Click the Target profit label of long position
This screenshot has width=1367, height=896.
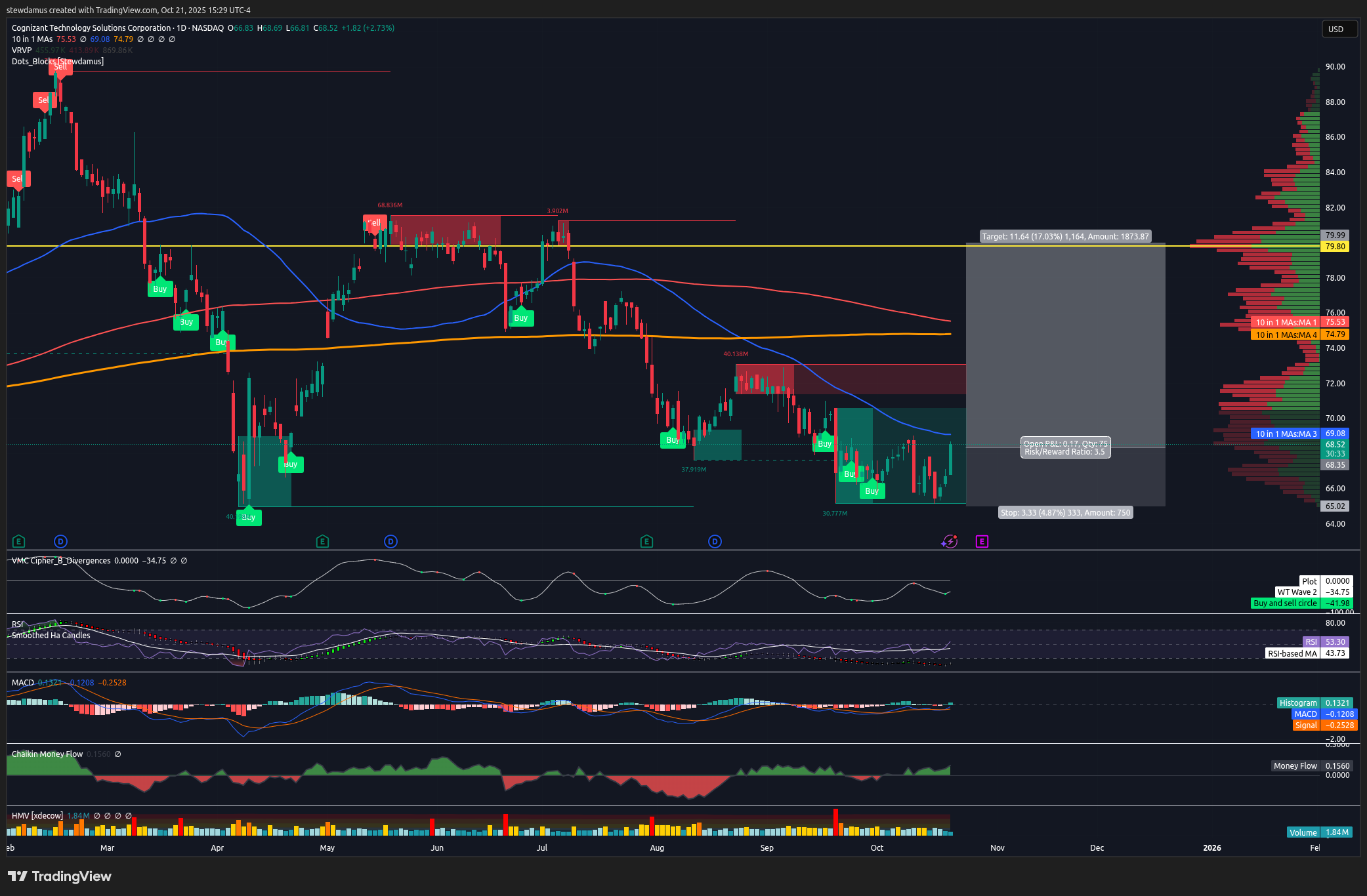1065,237
